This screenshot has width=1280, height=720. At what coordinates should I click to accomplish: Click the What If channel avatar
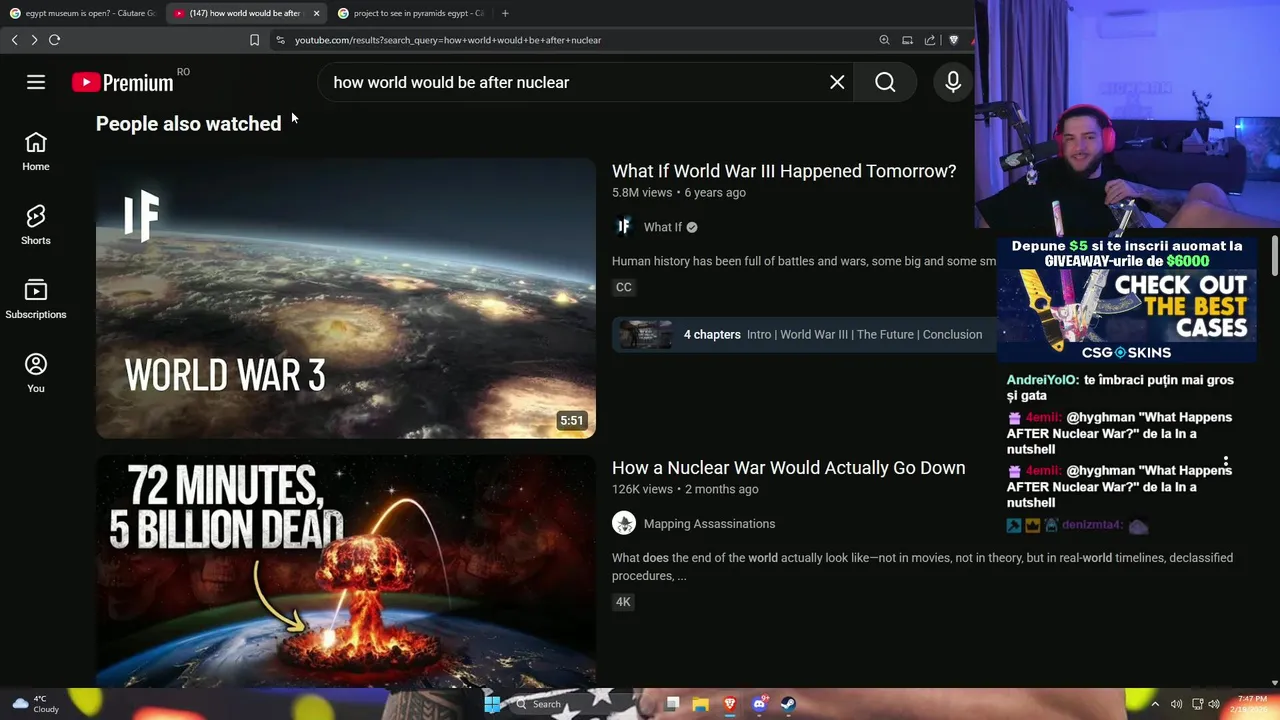click(624, 227)
